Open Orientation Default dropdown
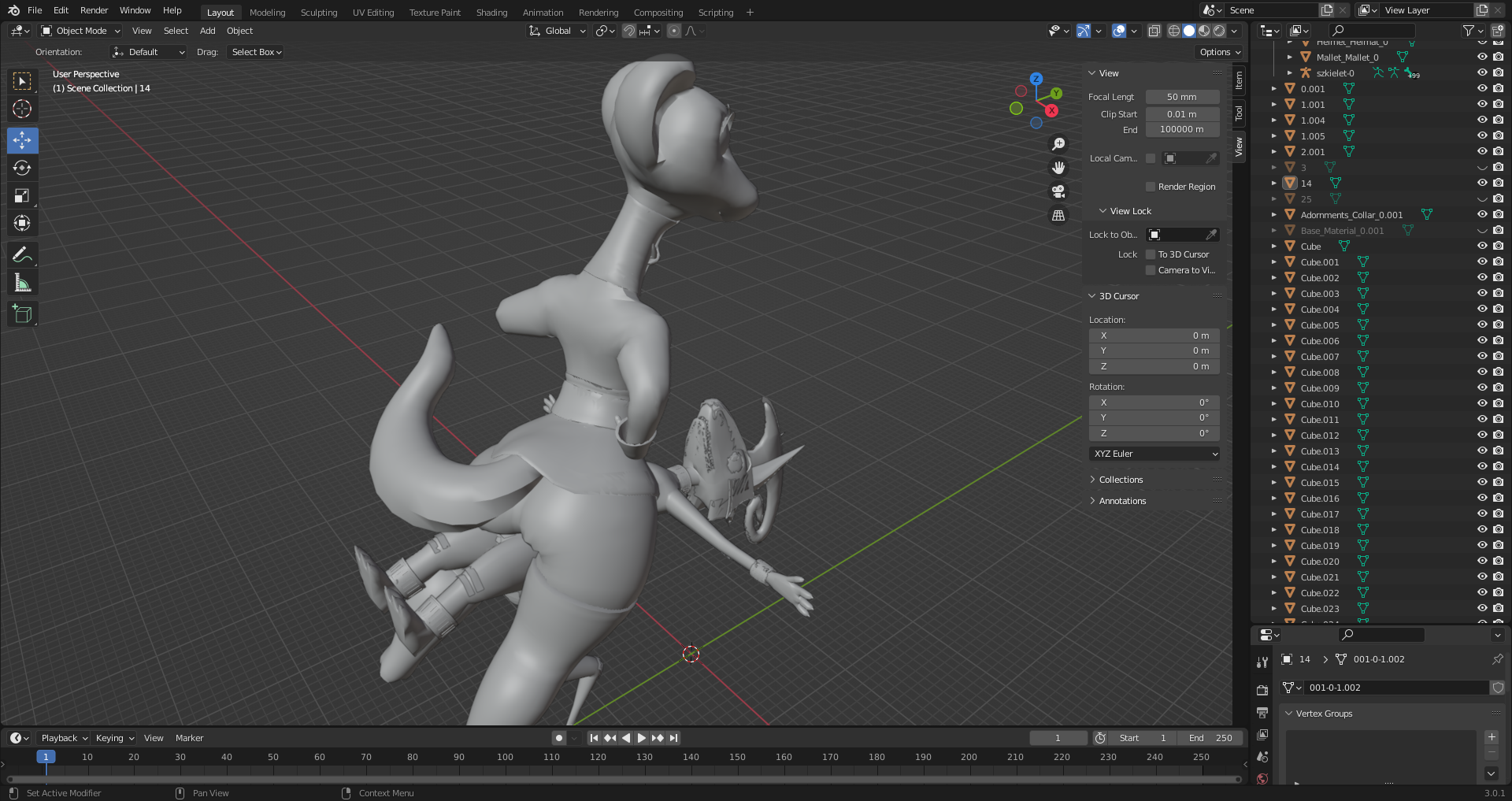This screenshot has width=1512, height=801. (149, 52)
